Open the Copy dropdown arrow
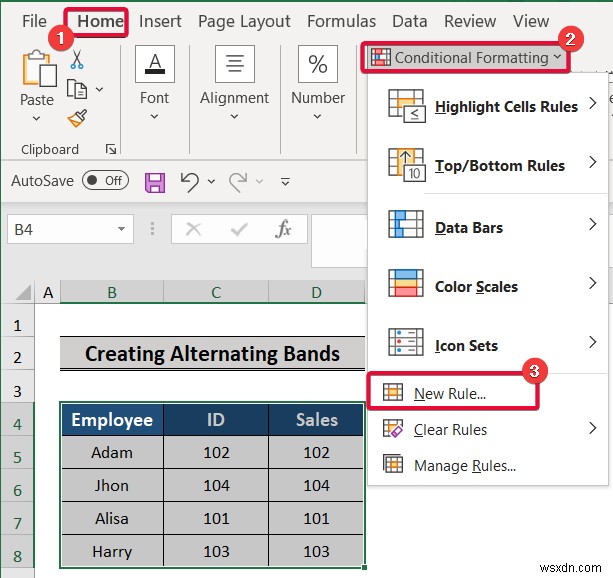The image size is (613, 578). (100, 90)
